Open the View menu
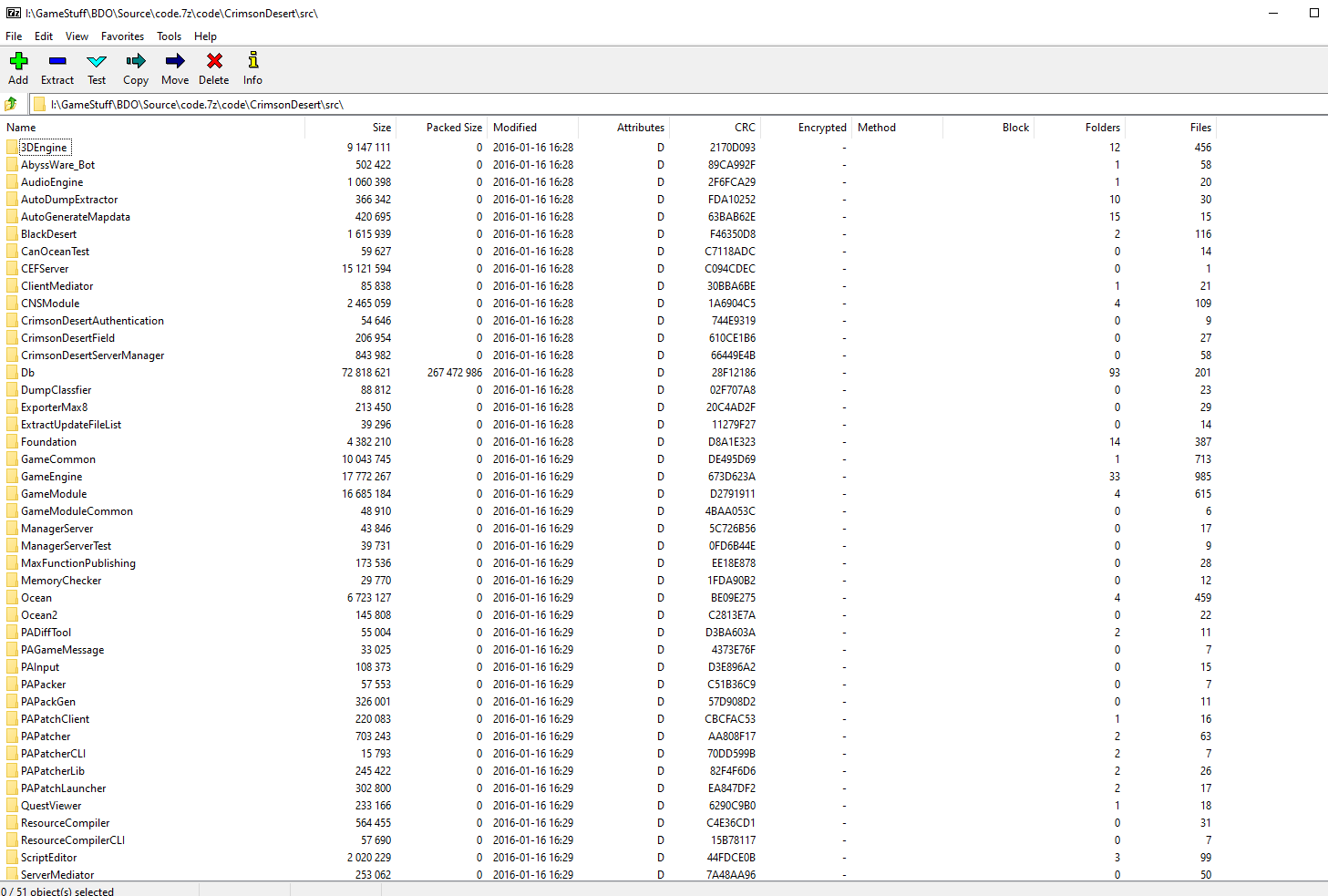Image resolution: width=1328 pixels, height=896 pixels. coord(77,36)
